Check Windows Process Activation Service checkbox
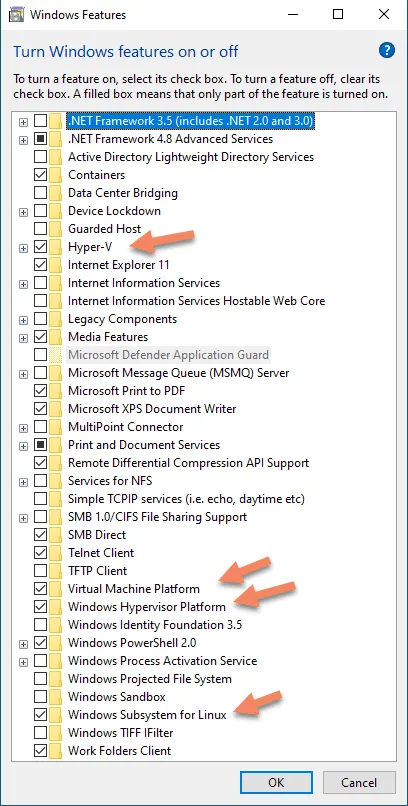 click(x=40, y=661)
